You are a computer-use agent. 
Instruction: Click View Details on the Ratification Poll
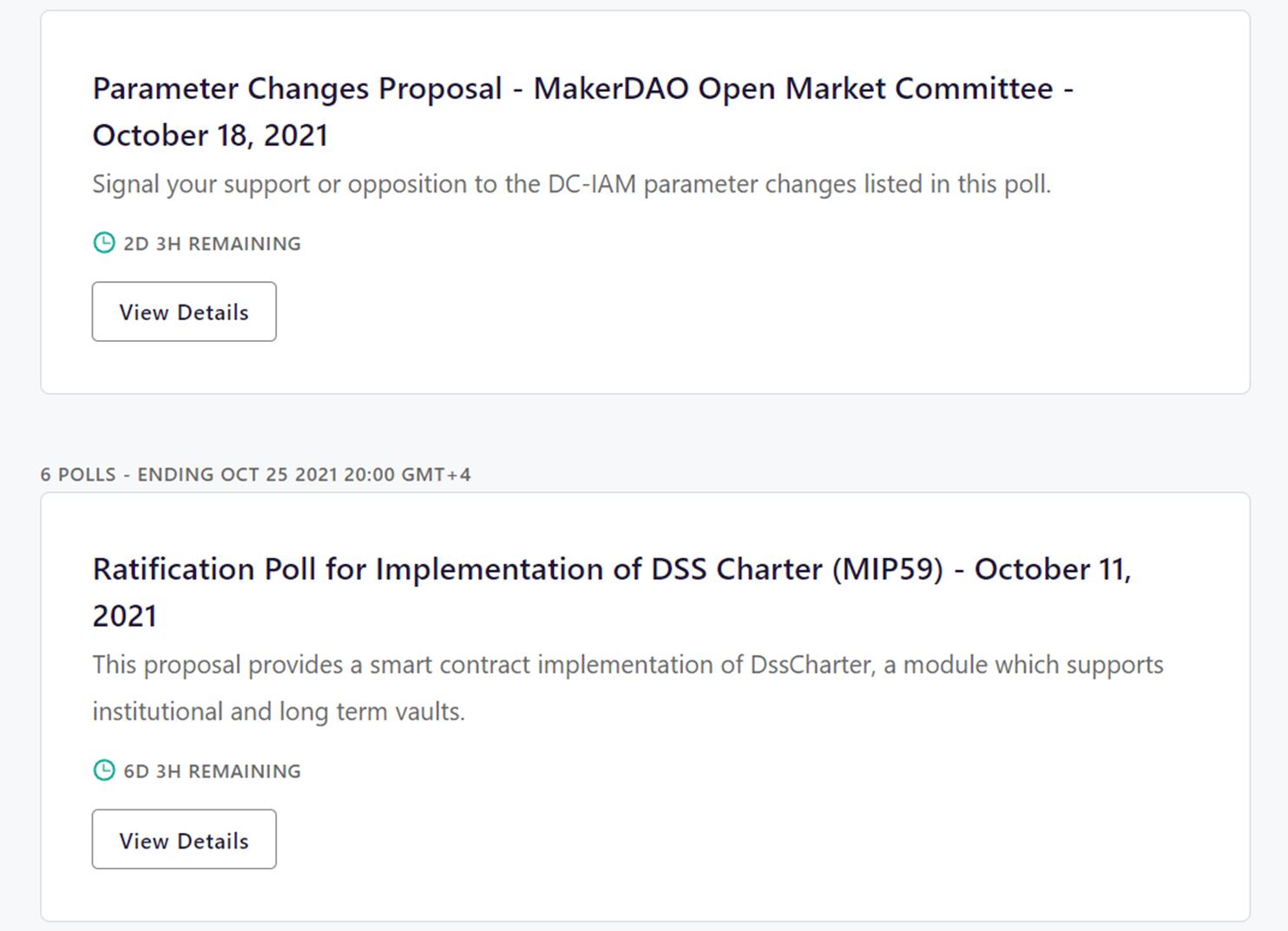click(x=183, y=839)
